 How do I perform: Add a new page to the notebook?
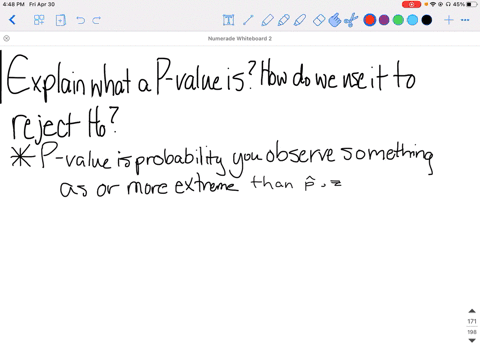click(60, 20)
